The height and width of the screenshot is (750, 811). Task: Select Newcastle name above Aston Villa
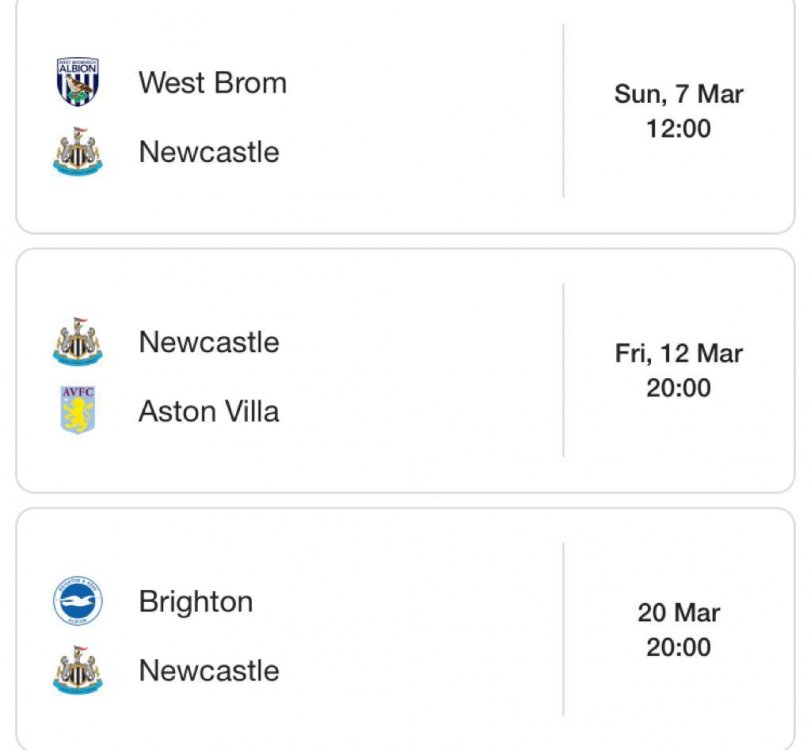click(x=209, y=342)
